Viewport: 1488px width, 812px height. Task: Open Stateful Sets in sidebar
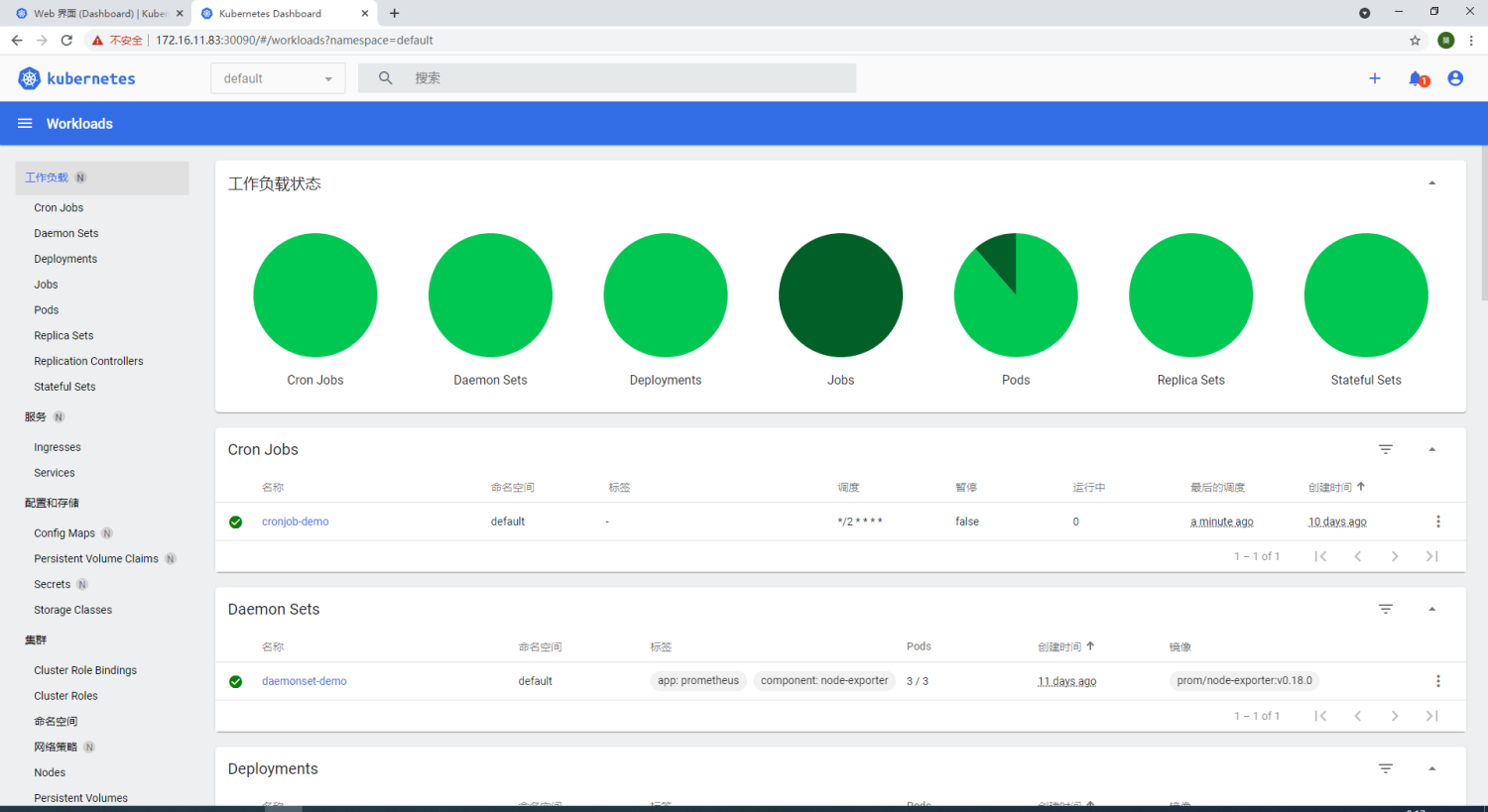tap(64, 387)
